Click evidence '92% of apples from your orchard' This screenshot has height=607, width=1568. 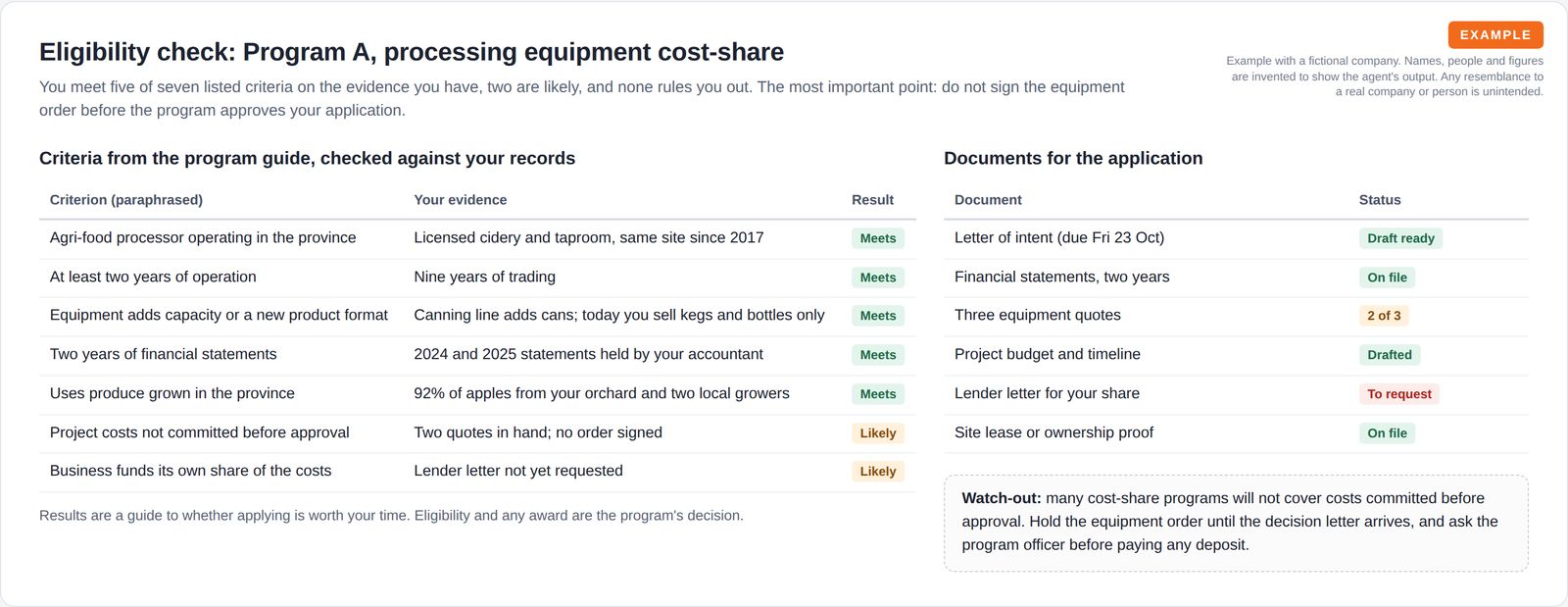coord(602,393)
